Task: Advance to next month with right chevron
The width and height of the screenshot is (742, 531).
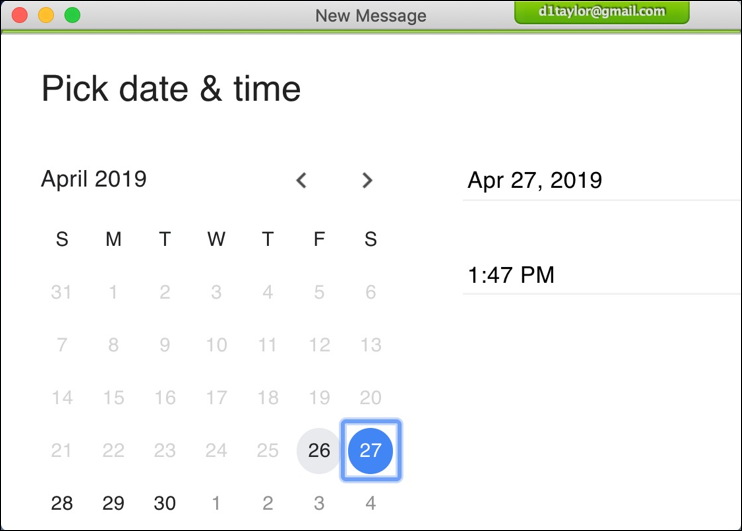Action: click(x=367, y=180)
